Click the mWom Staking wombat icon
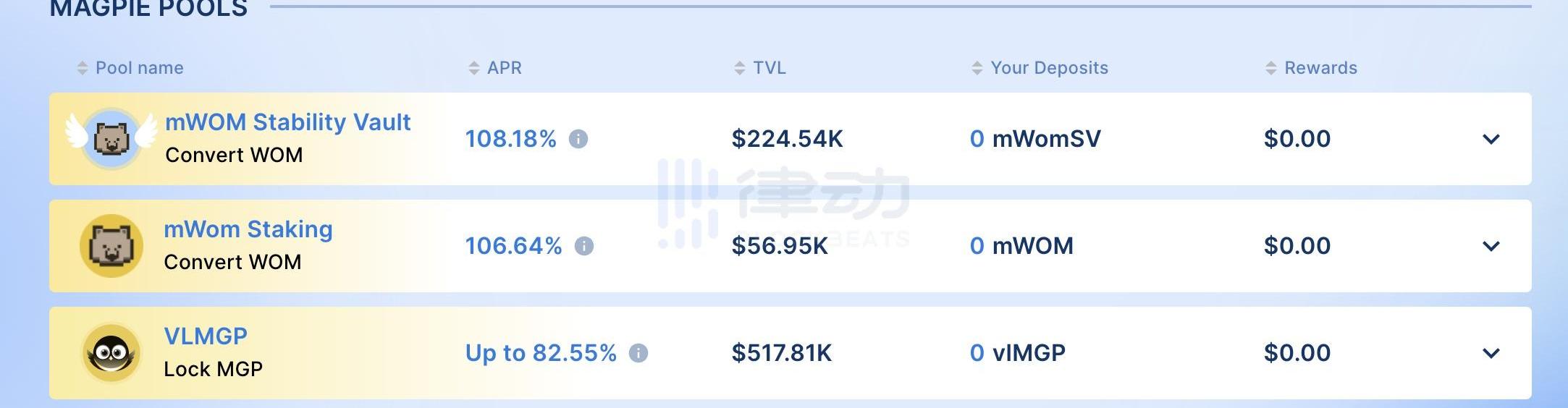The image size is (1568, 408). coord(111,246)
